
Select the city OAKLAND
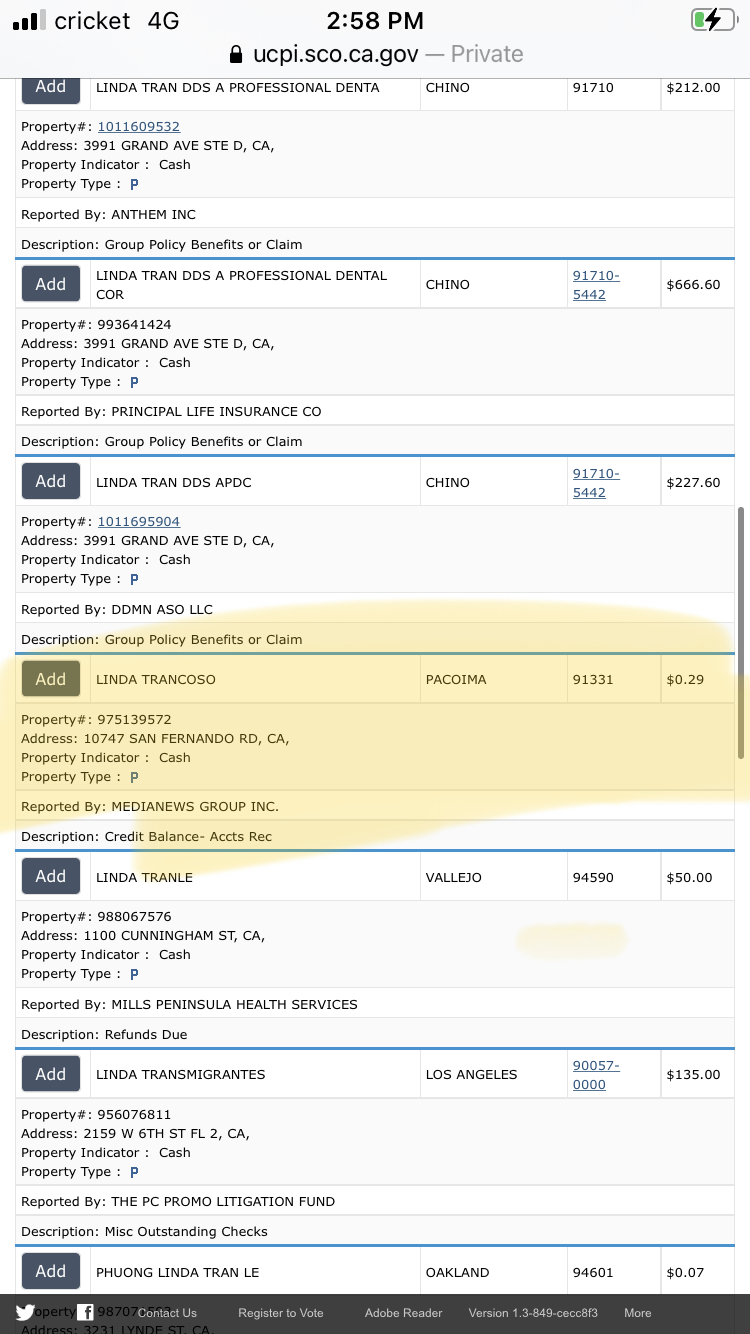coord(458,1272)
